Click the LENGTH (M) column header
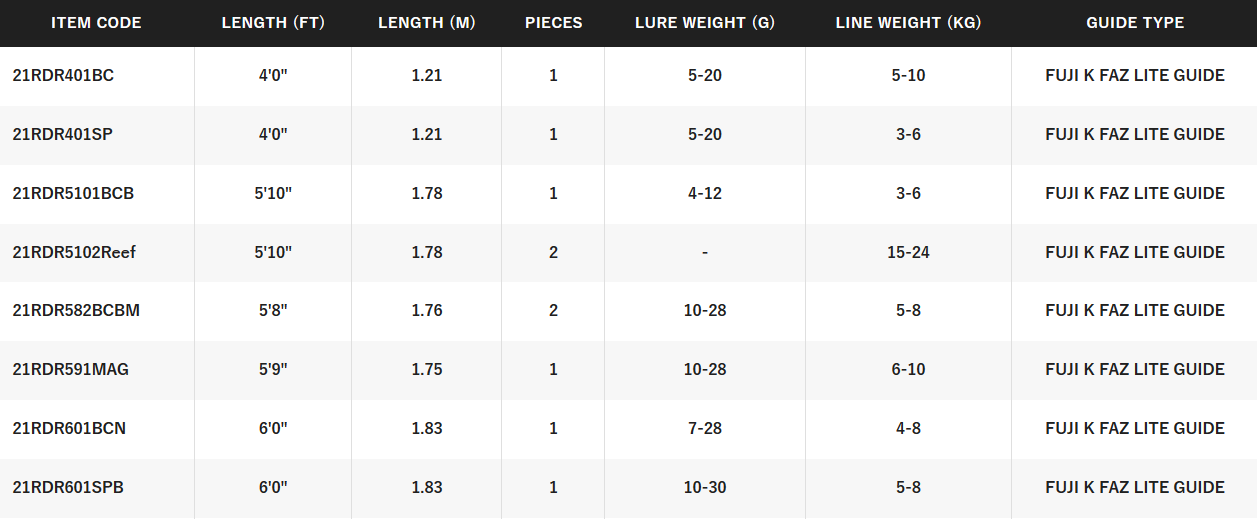Image resolution: width=1257 pixels, height=519 pixels. tap(426, 23)
